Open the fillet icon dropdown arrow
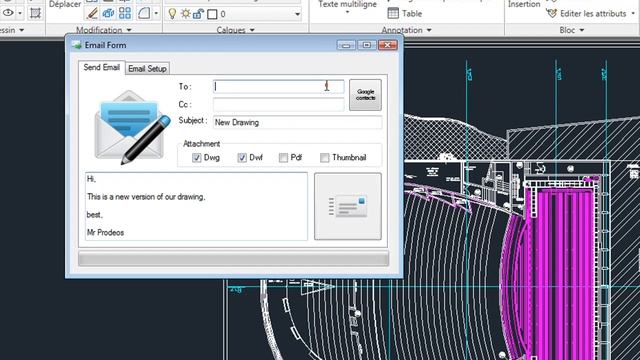Image resolution: width=640 pixels, height=360 pixels. click(156, 13)
